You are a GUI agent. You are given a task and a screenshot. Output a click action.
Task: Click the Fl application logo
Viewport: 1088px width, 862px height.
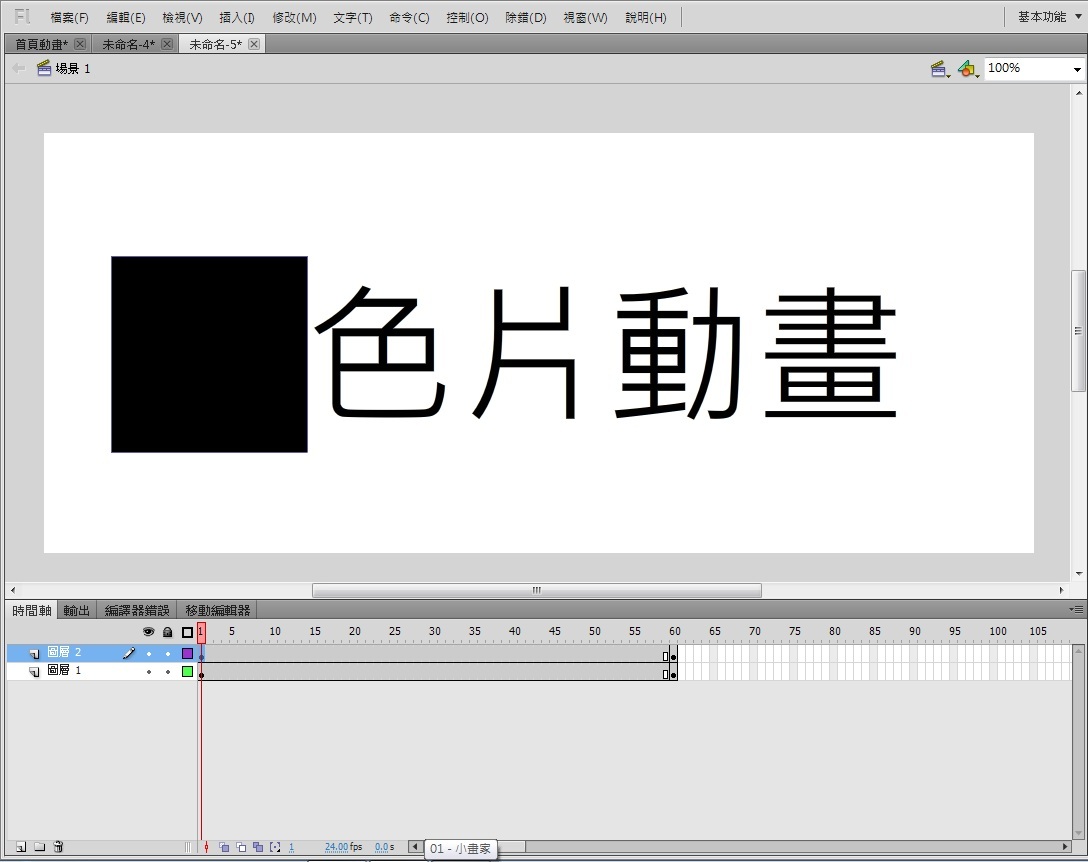pyautogui.click(x=22, y=17)
